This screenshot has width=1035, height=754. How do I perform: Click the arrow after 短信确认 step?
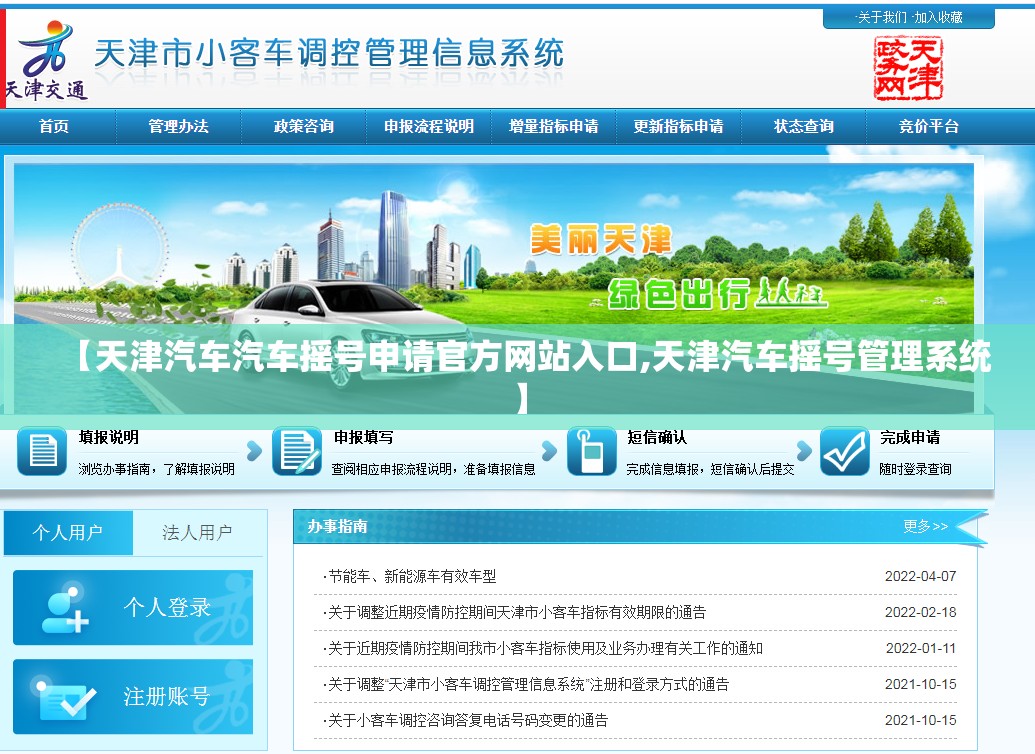pos(804,452)
